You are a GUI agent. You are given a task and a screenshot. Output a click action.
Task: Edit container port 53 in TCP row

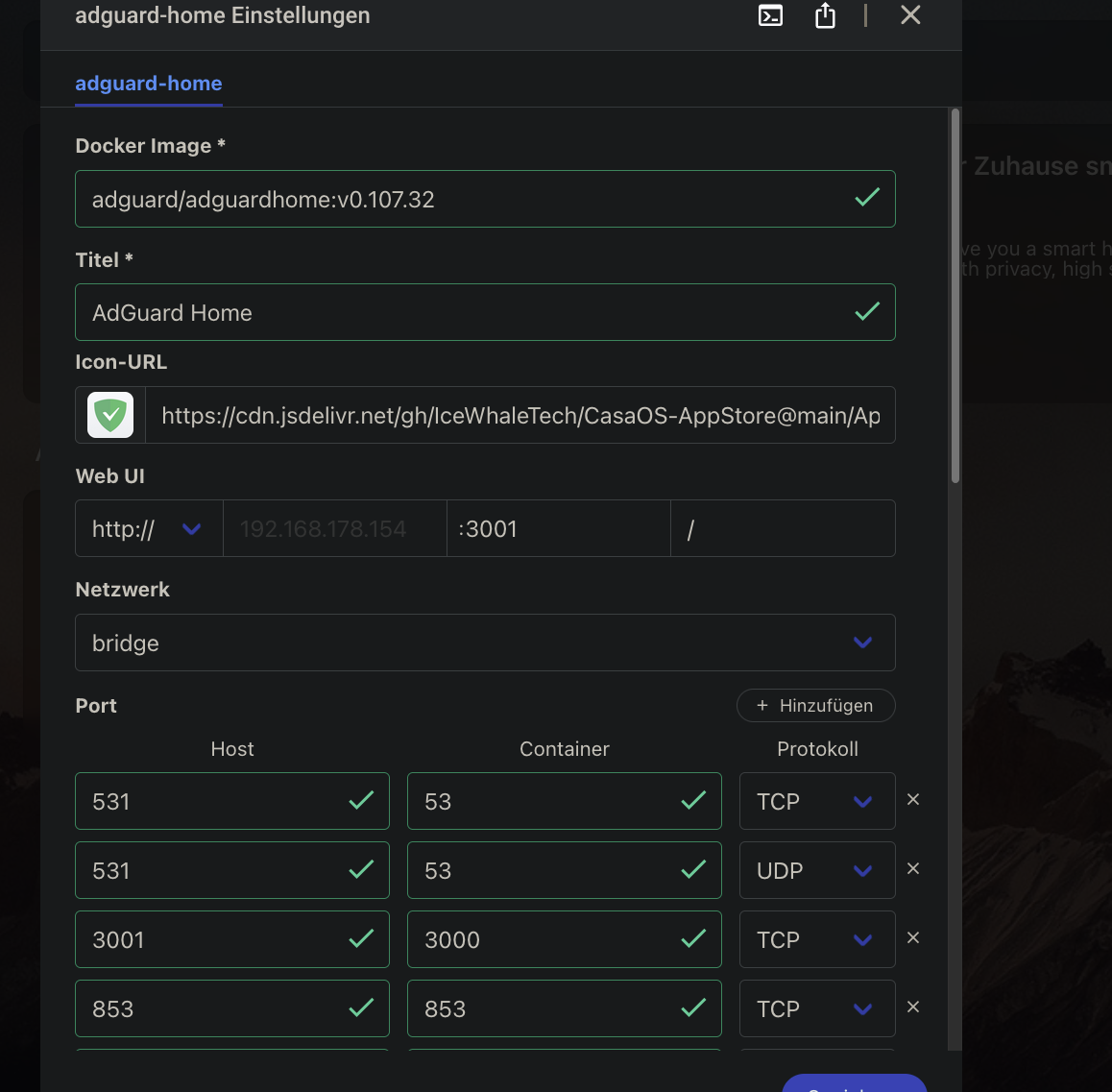click(x=565, y=801)
